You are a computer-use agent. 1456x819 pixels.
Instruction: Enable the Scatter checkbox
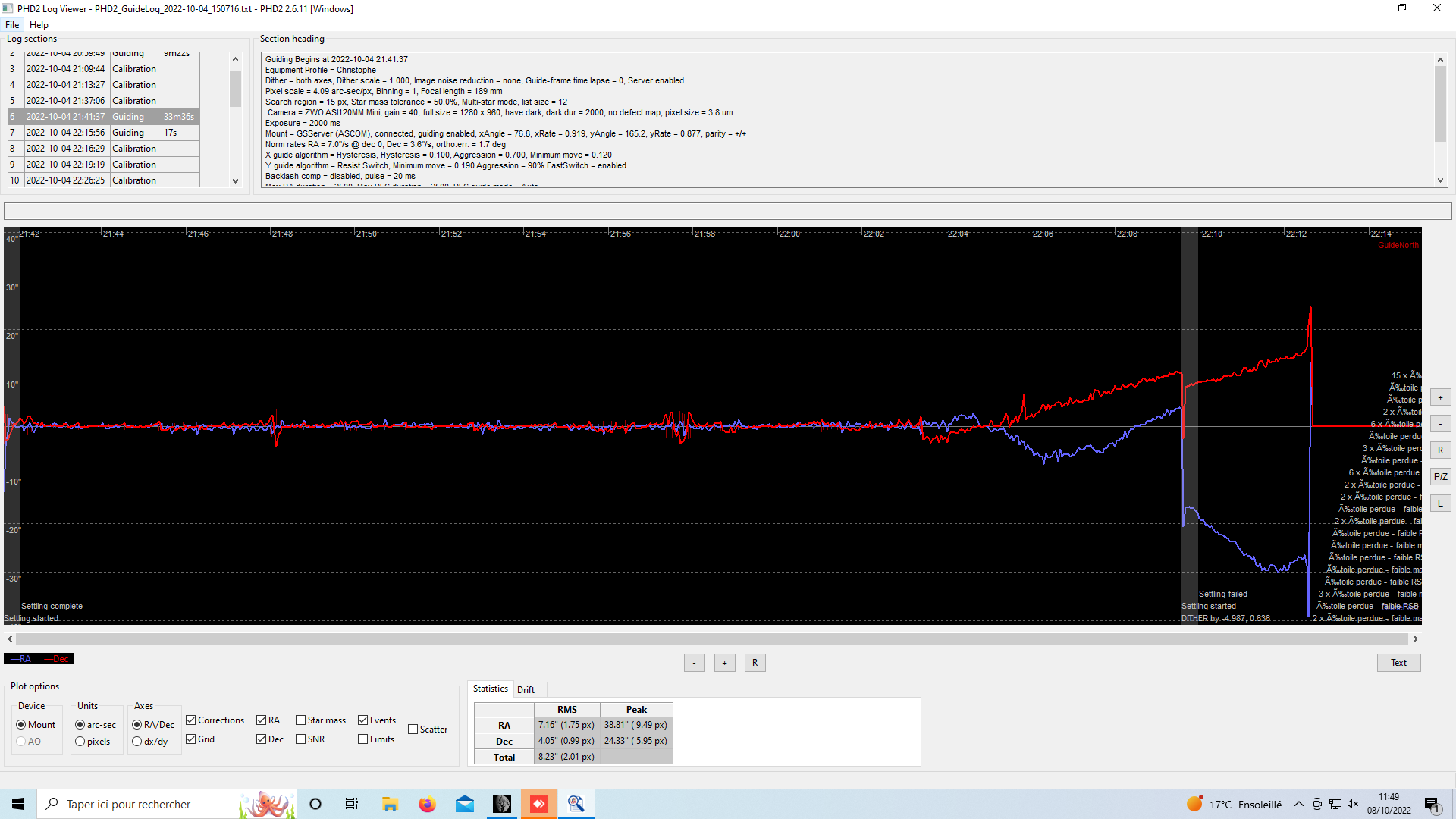coord(413,730)
